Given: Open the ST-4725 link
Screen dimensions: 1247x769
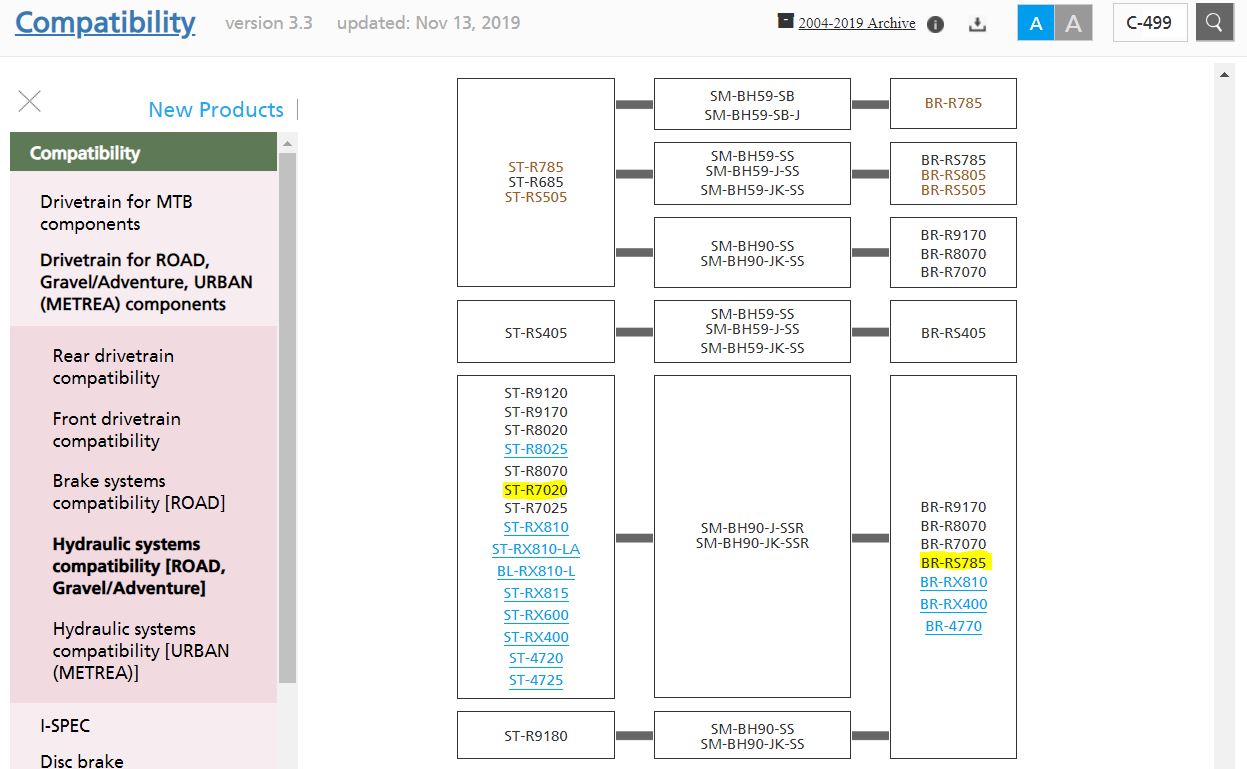Looking at the screenshot, I should 536,680.
